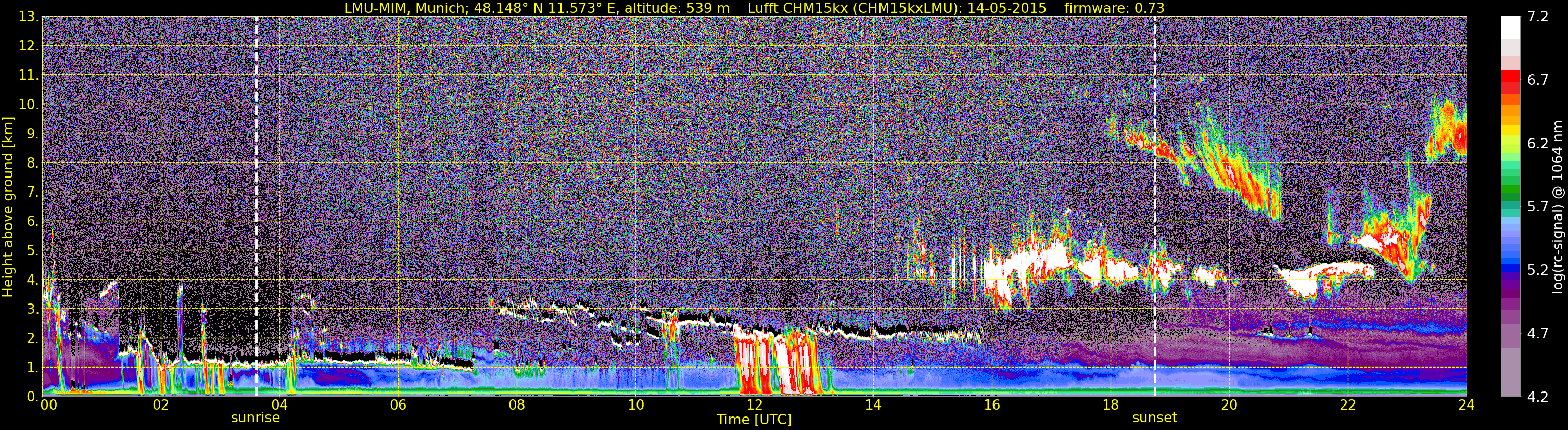Click the sunset dashed white vertical marker

(x=1155, y=206)
